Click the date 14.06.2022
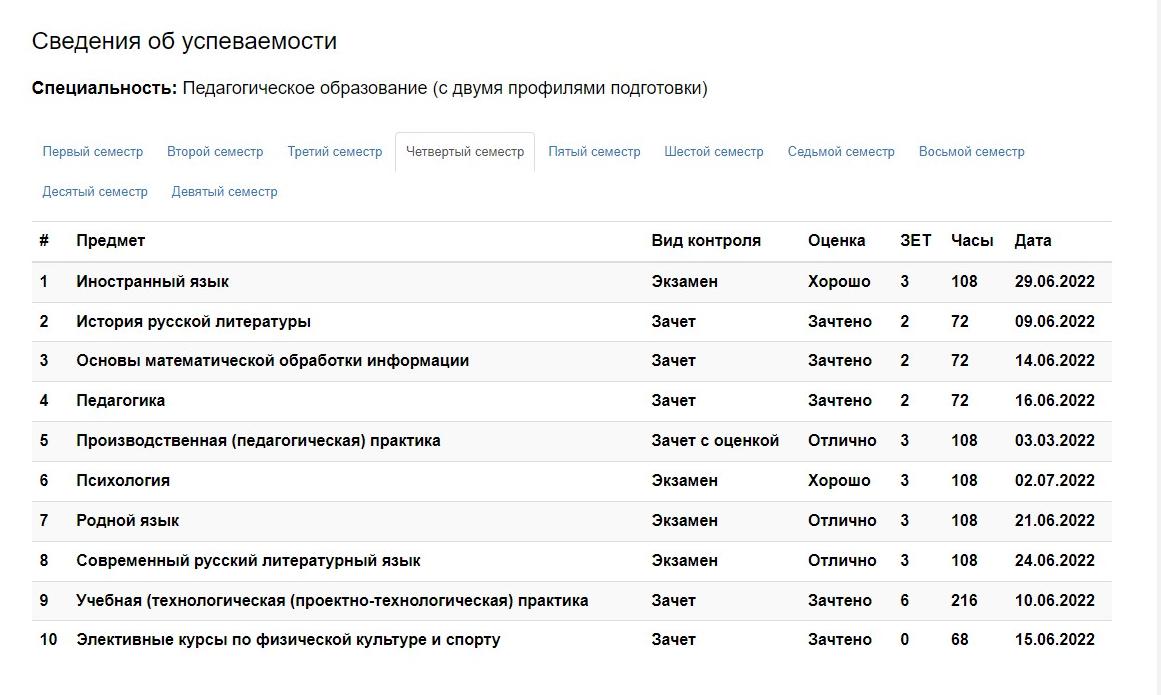This screenshot has height=695, width=1161. point(1054,360)
